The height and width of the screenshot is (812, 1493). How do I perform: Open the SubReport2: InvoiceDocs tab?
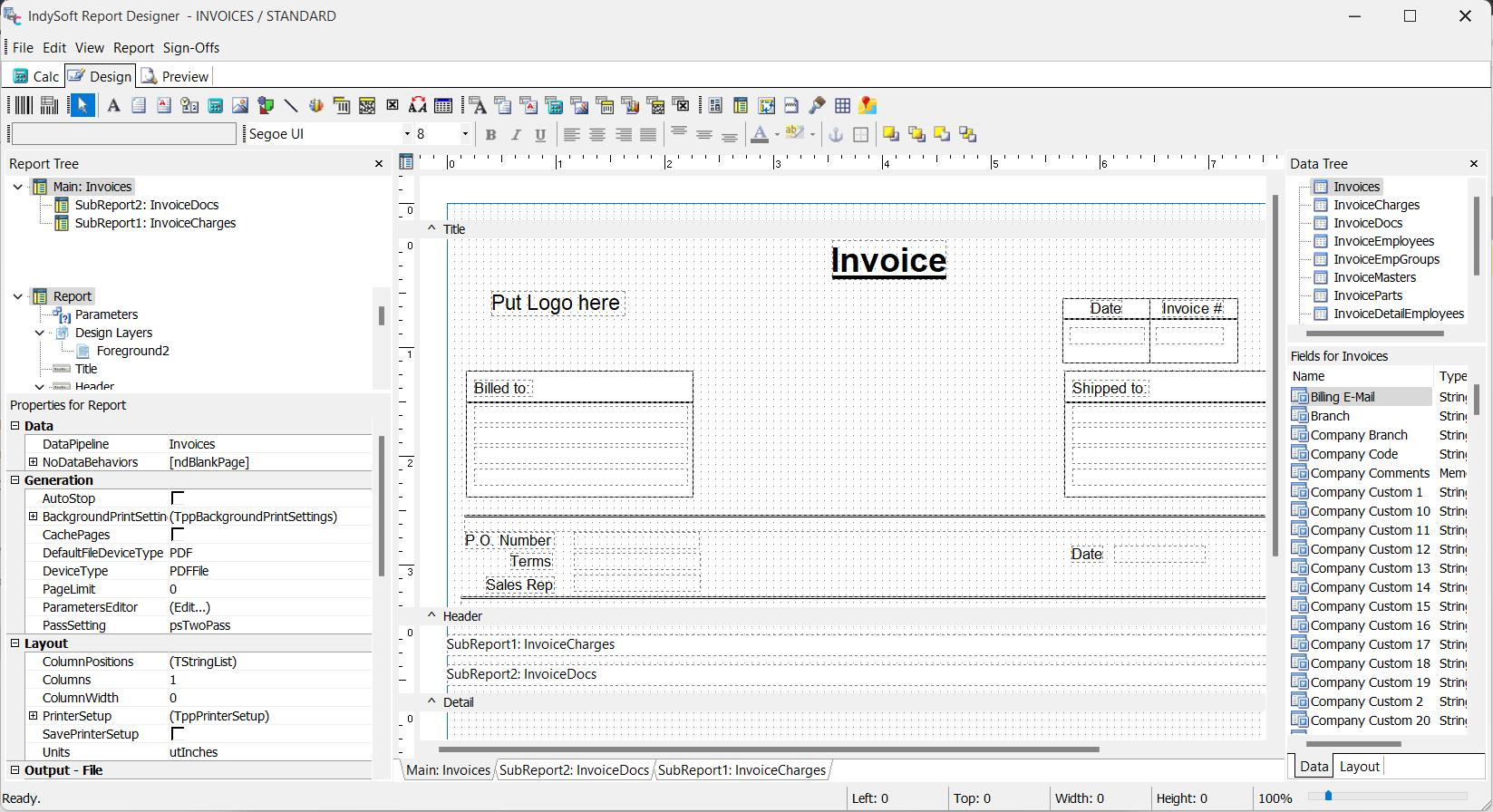point(574,770)
